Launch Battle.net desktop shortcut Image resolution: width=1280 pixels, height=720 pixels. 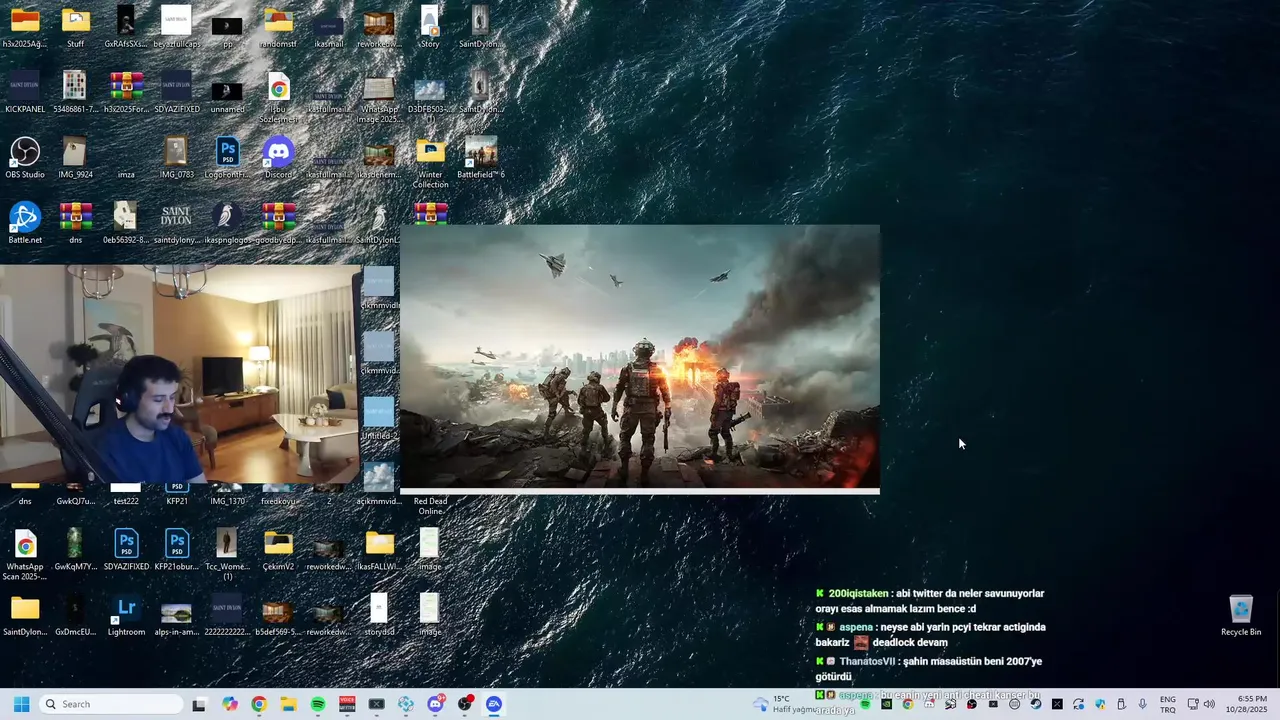[25, 223]
